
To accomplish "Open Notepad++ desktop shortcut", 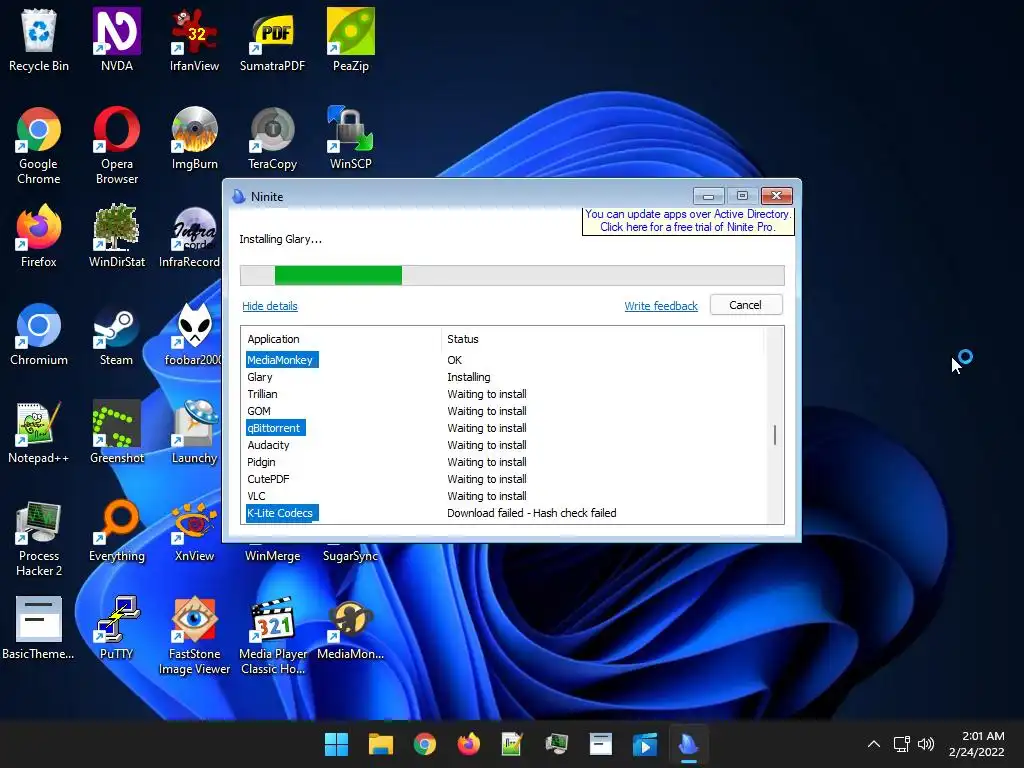I will click(39, 432).
